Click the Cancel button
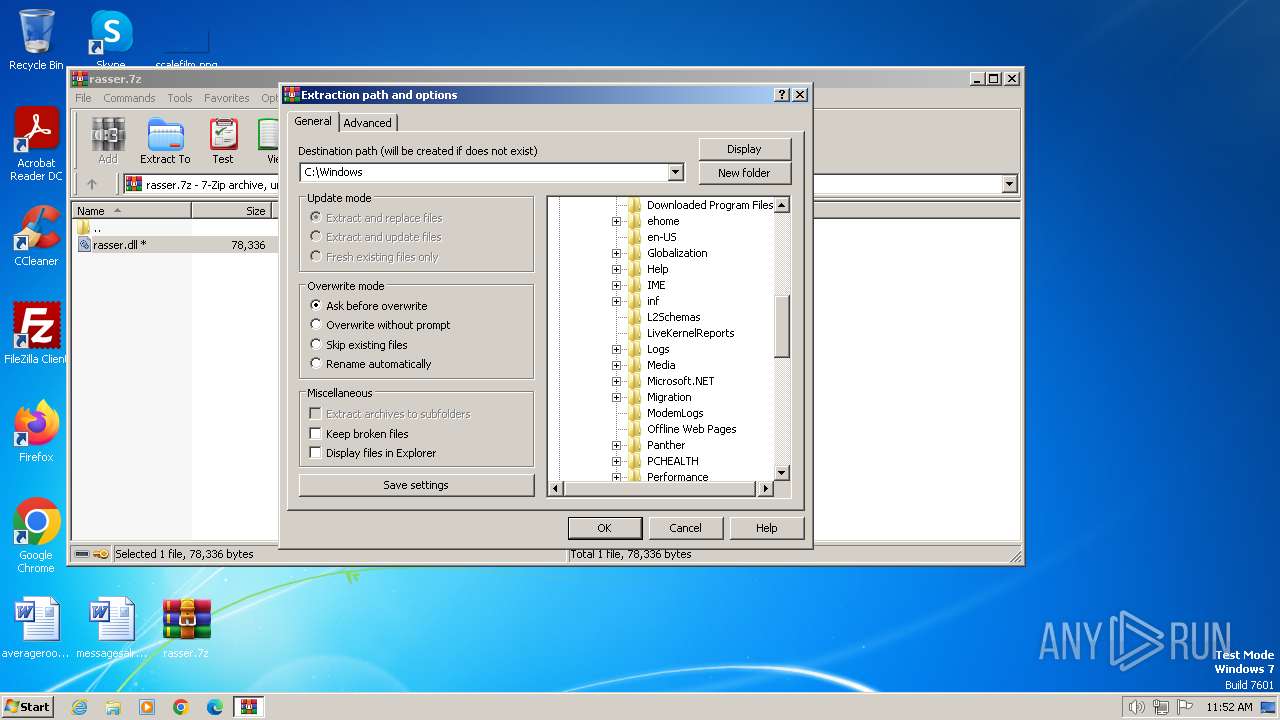This screenshot has height=720, width=1280. click(685, 528)
